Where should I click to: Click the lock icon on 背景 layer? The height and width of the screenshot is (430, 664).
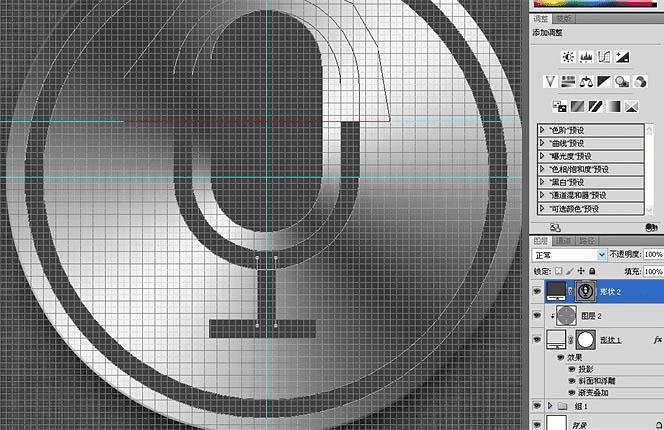click(659, 425)
